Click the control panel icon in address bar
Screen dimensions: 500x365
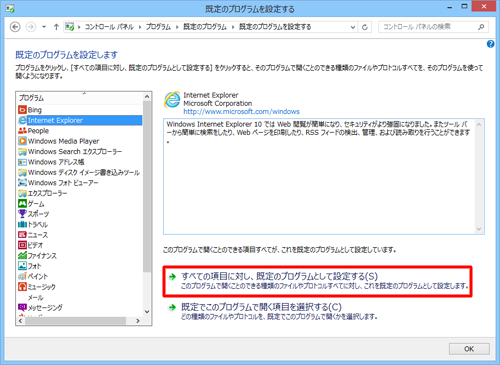coord(69,27)
